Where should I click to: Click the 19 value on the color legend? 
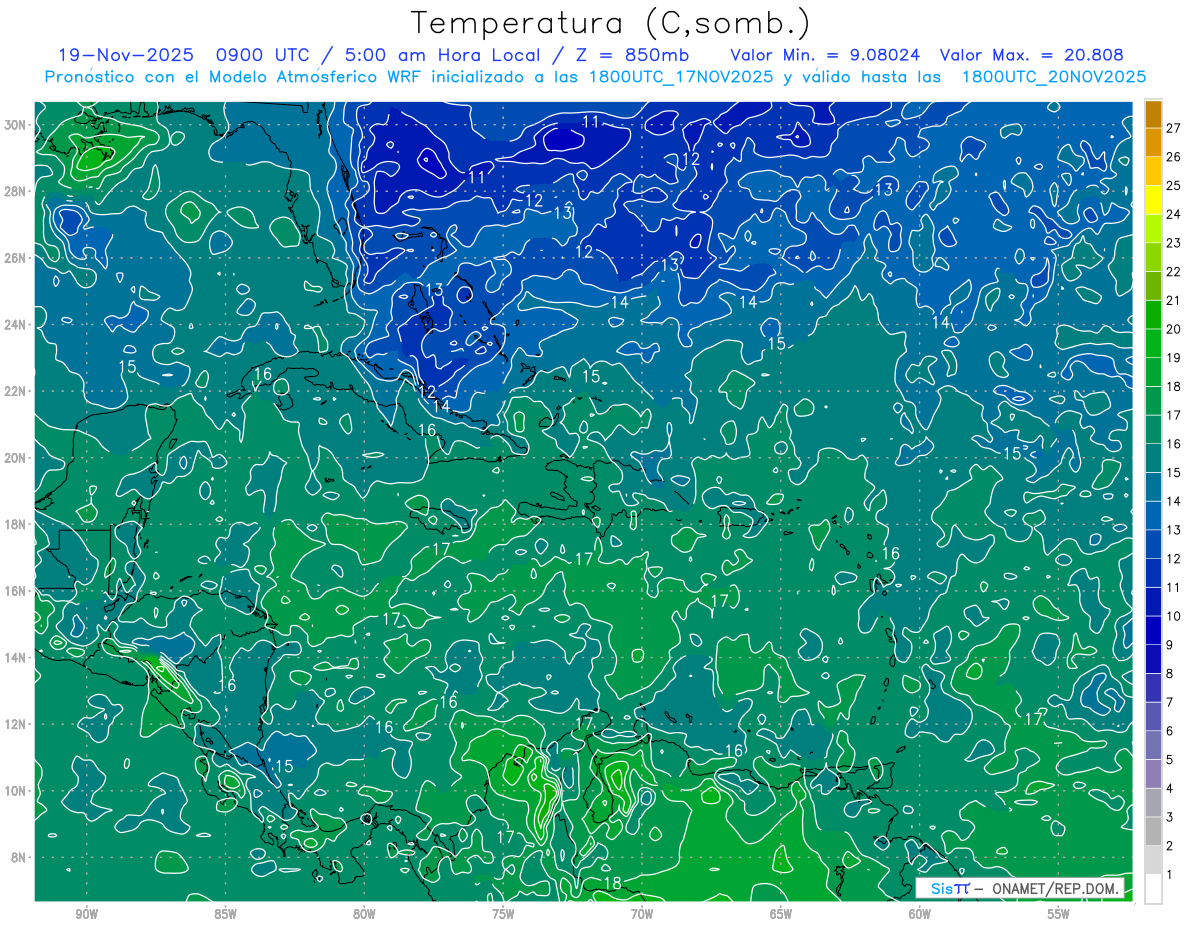pos(1174,358)
